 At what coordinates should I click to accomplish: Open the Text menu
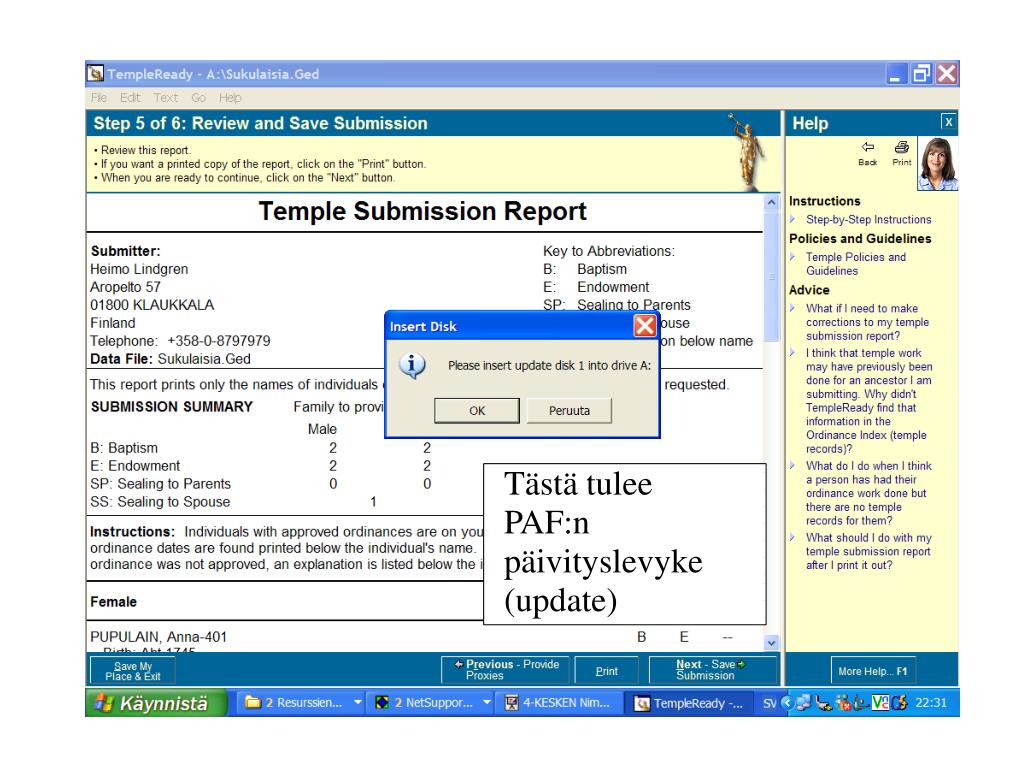click(x=165, y=97)
